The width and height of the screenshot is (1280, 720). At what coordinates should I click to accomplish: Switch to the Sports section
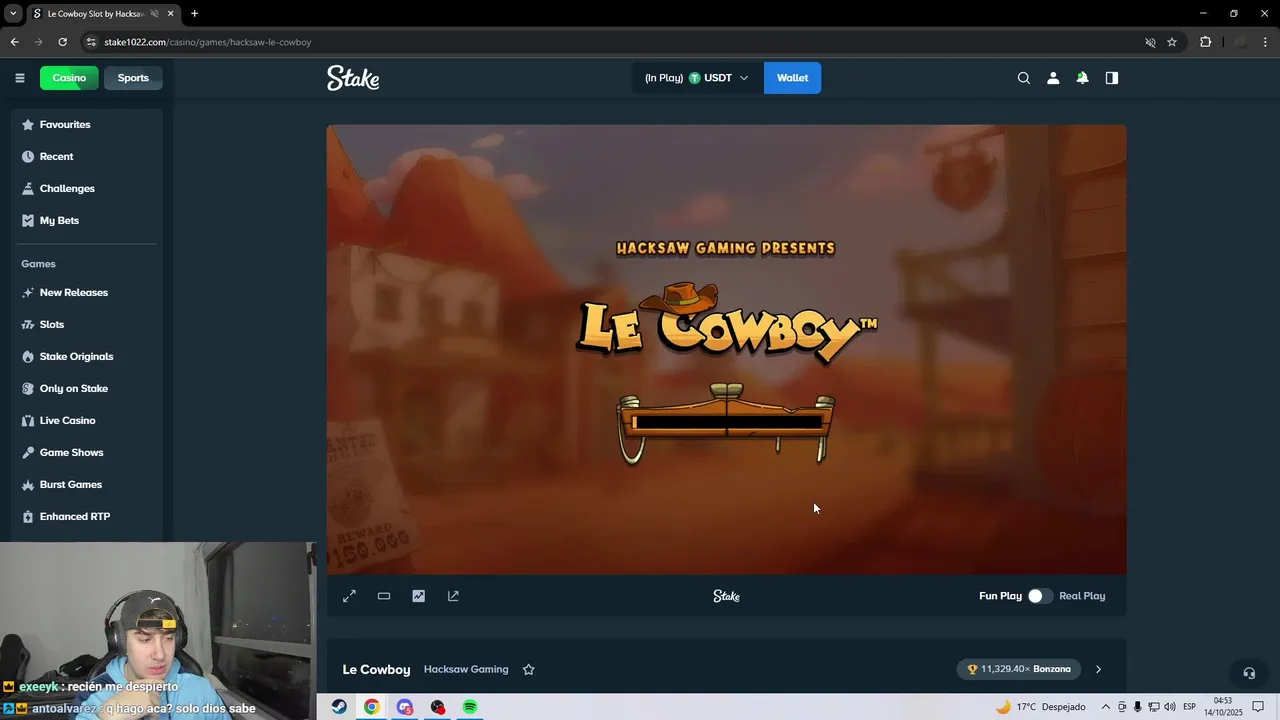point(133,78)
